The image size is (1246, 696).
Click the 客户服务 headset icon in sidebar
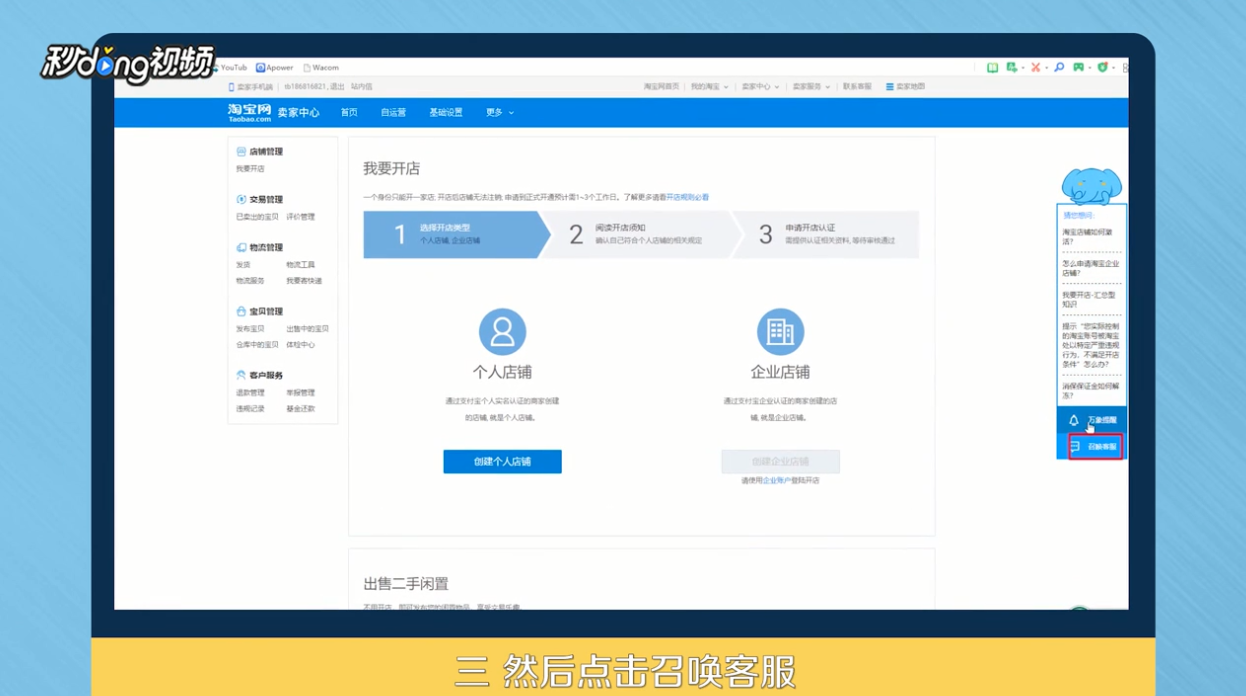[241, 376]
